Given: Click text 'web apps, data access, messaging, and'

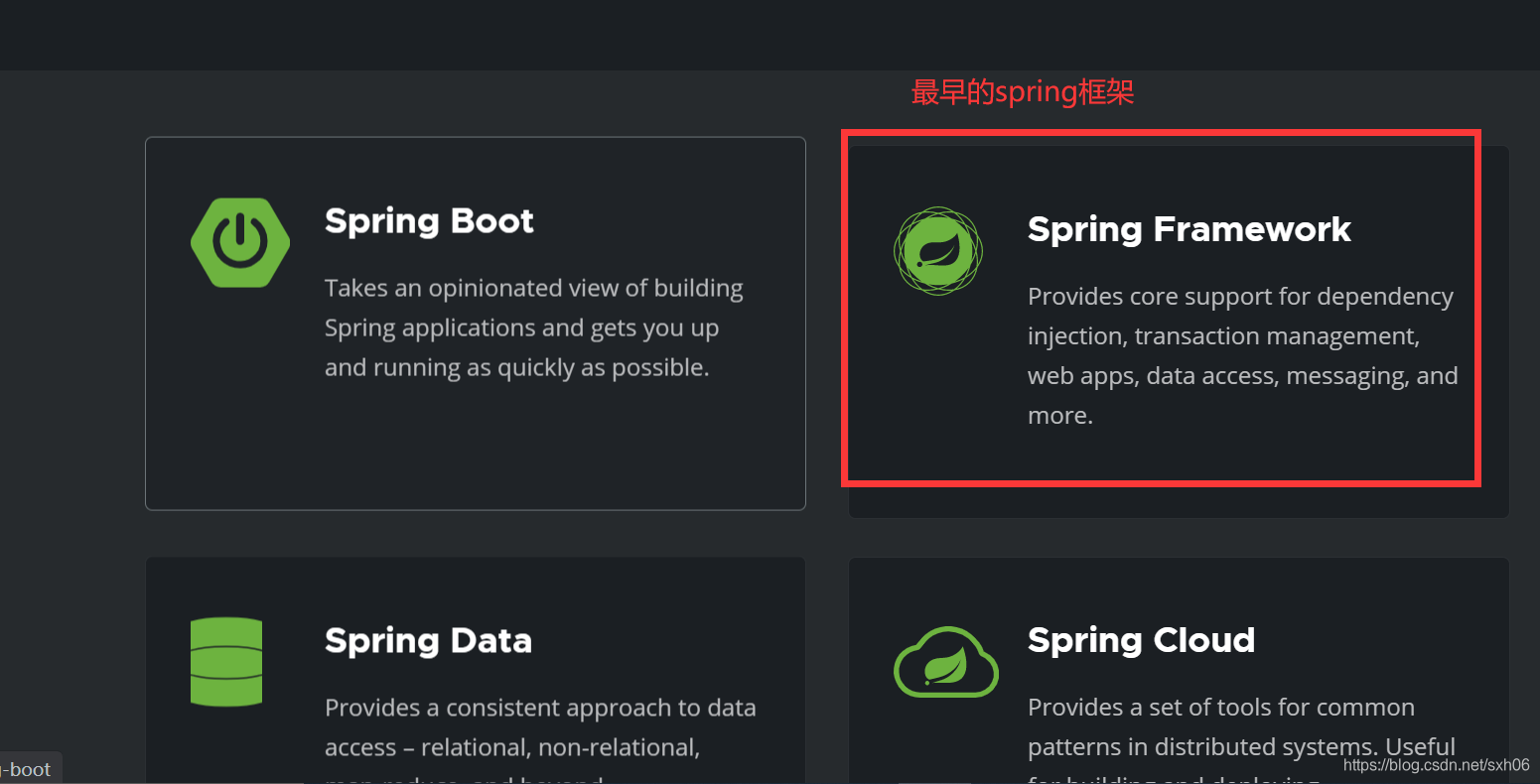Looking at the screenshot, I should click(x=1243, y=376).
